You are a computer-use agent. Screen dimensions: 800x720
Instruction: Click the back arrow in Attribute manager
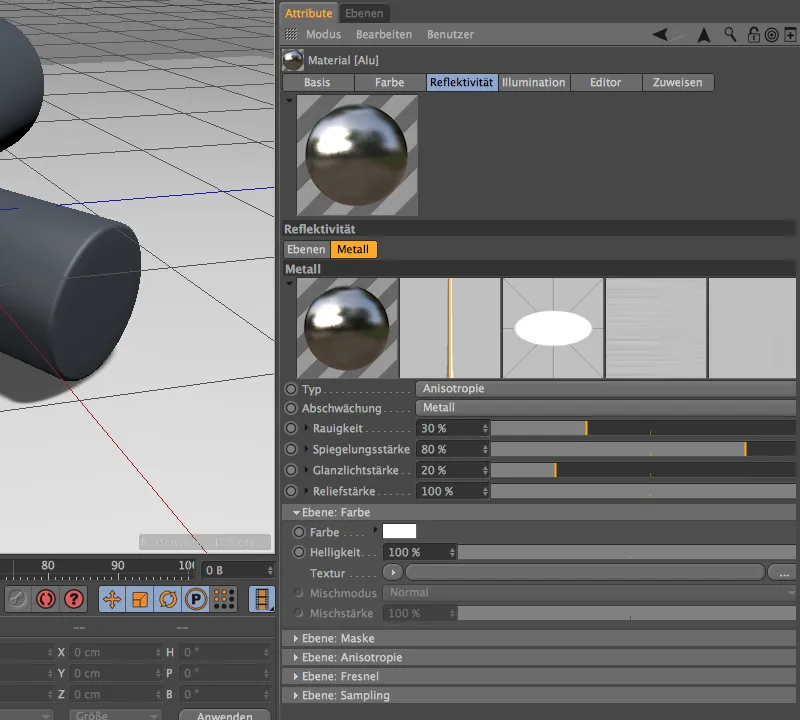[x=660, y=35]
